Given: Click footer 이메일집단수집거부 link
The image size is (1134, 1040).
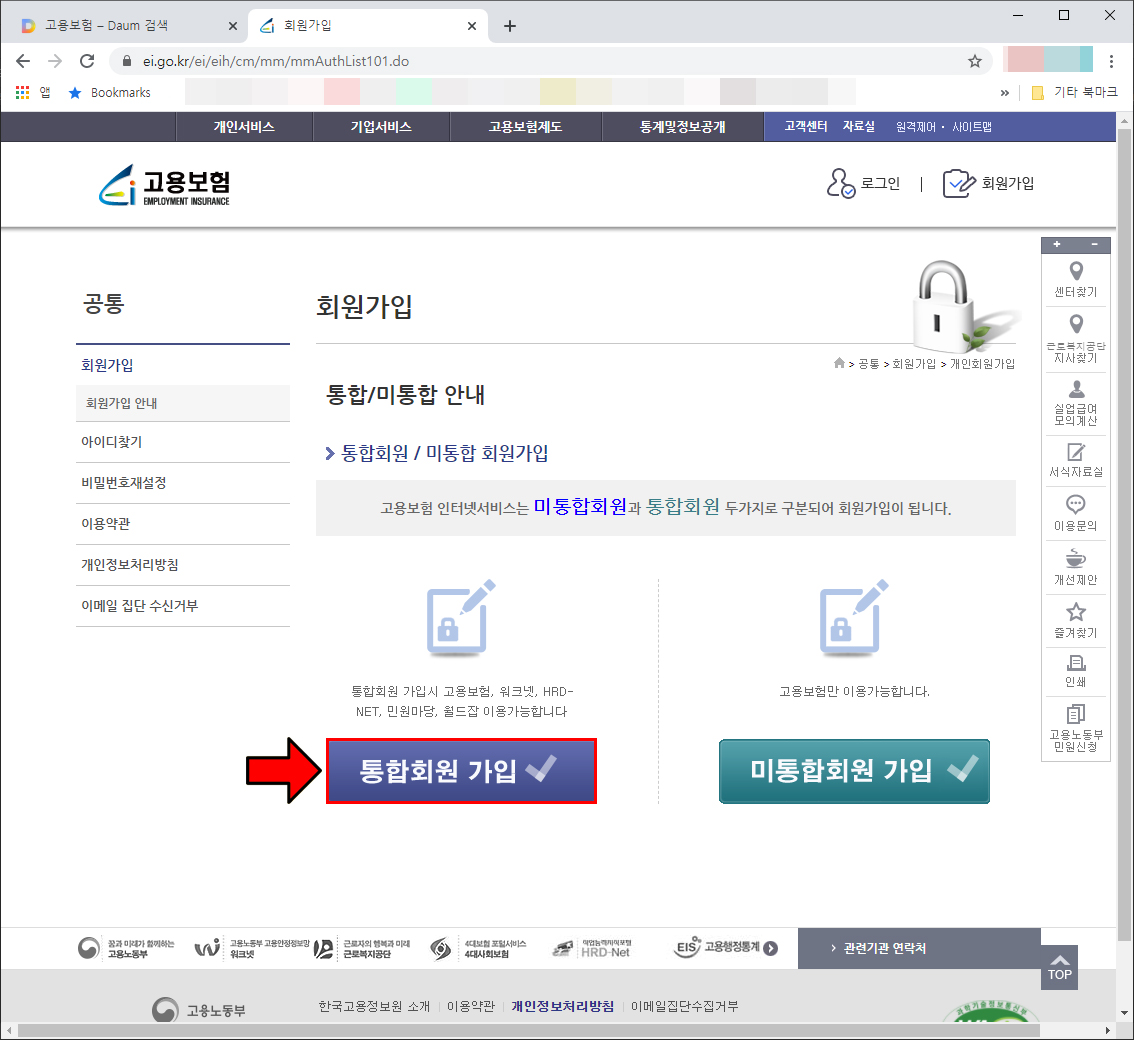Looking at the screenshot, I should click(684, 1006).
